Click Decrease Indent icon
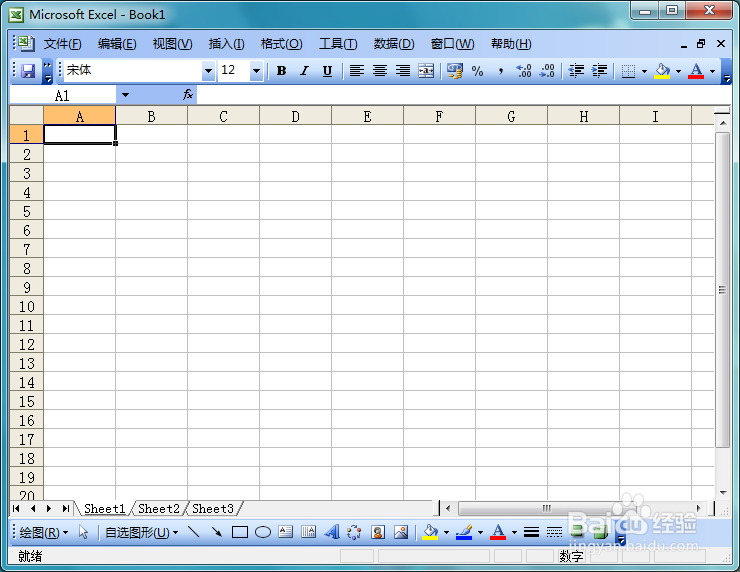This screenshot has width=740, height=572. [x=576, y=71]
